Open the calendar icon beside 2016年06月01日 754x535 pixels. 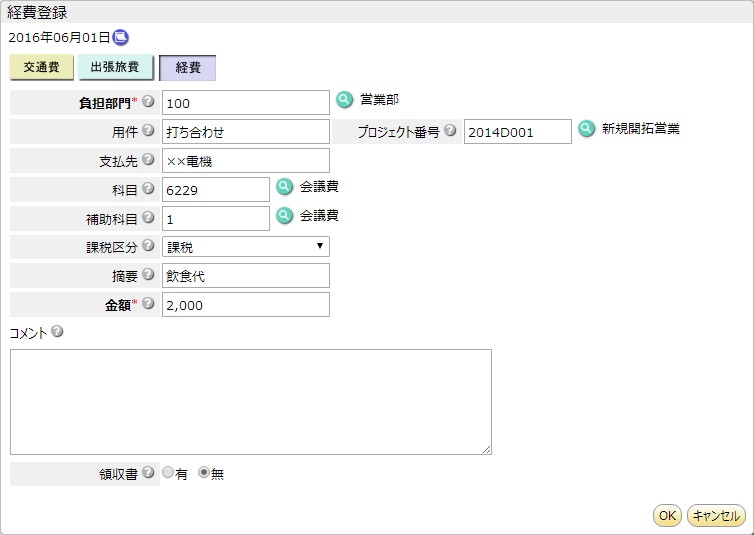click(x=120, y=37)
